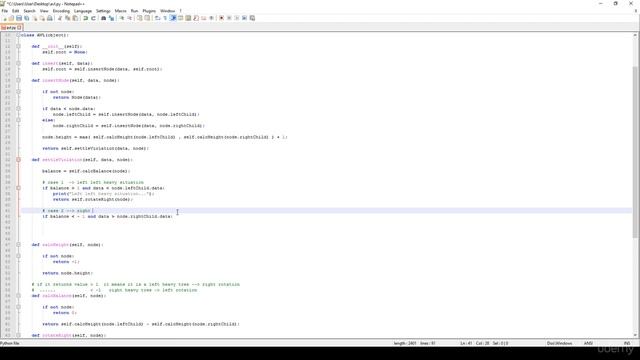Collapse the __init__ method fold marker
This screenshot has width=640, height=360.
[18, 46]
